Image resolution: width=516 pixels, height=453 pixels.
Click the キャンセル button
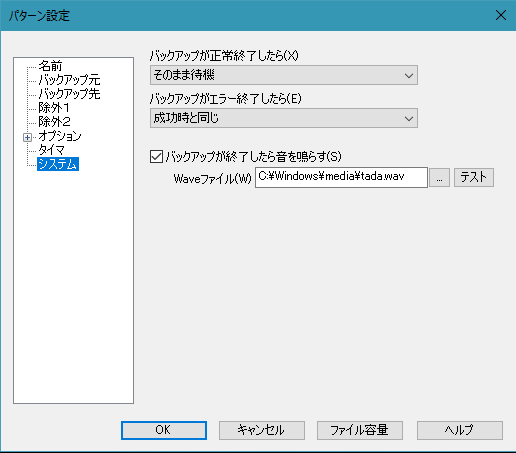pos(262,430)
